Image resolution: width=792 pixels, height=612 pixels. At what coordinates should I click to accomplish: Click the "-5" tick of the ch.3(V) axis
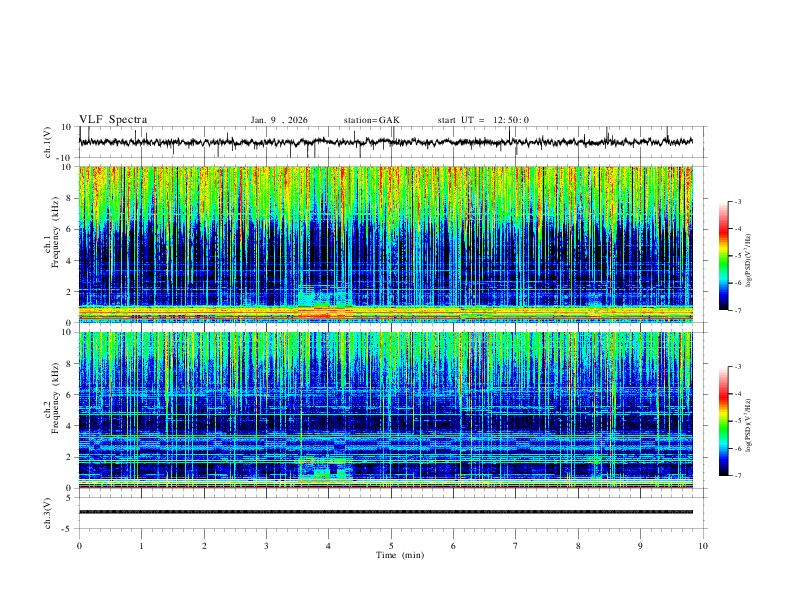(x=67, y=529)
